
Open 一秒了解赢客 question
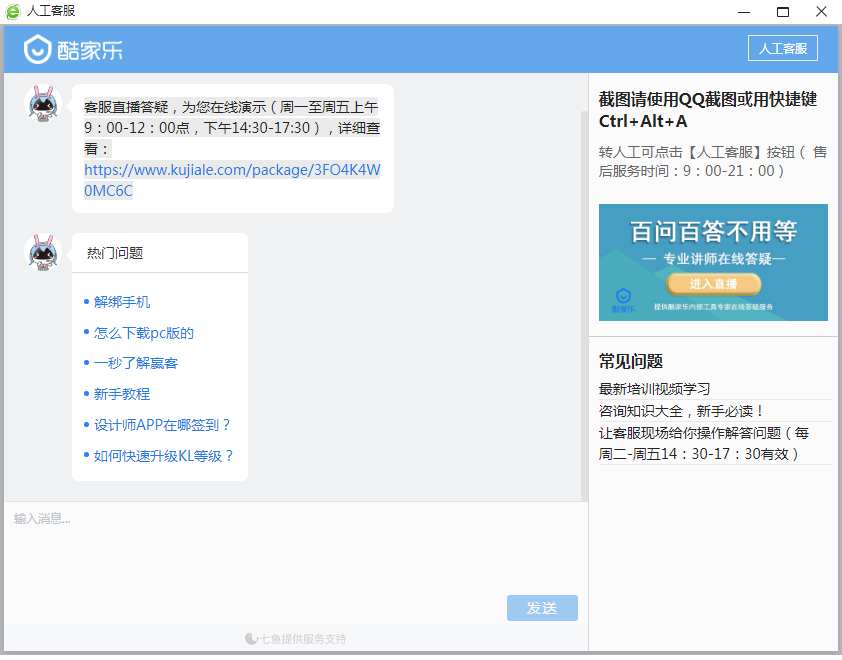pos(136,363)
